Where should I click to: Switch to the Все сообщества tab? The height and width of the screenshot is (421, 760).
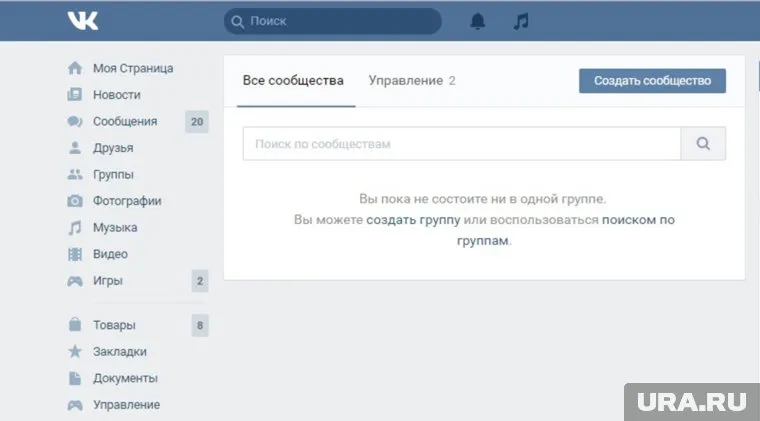click(293, 80)
